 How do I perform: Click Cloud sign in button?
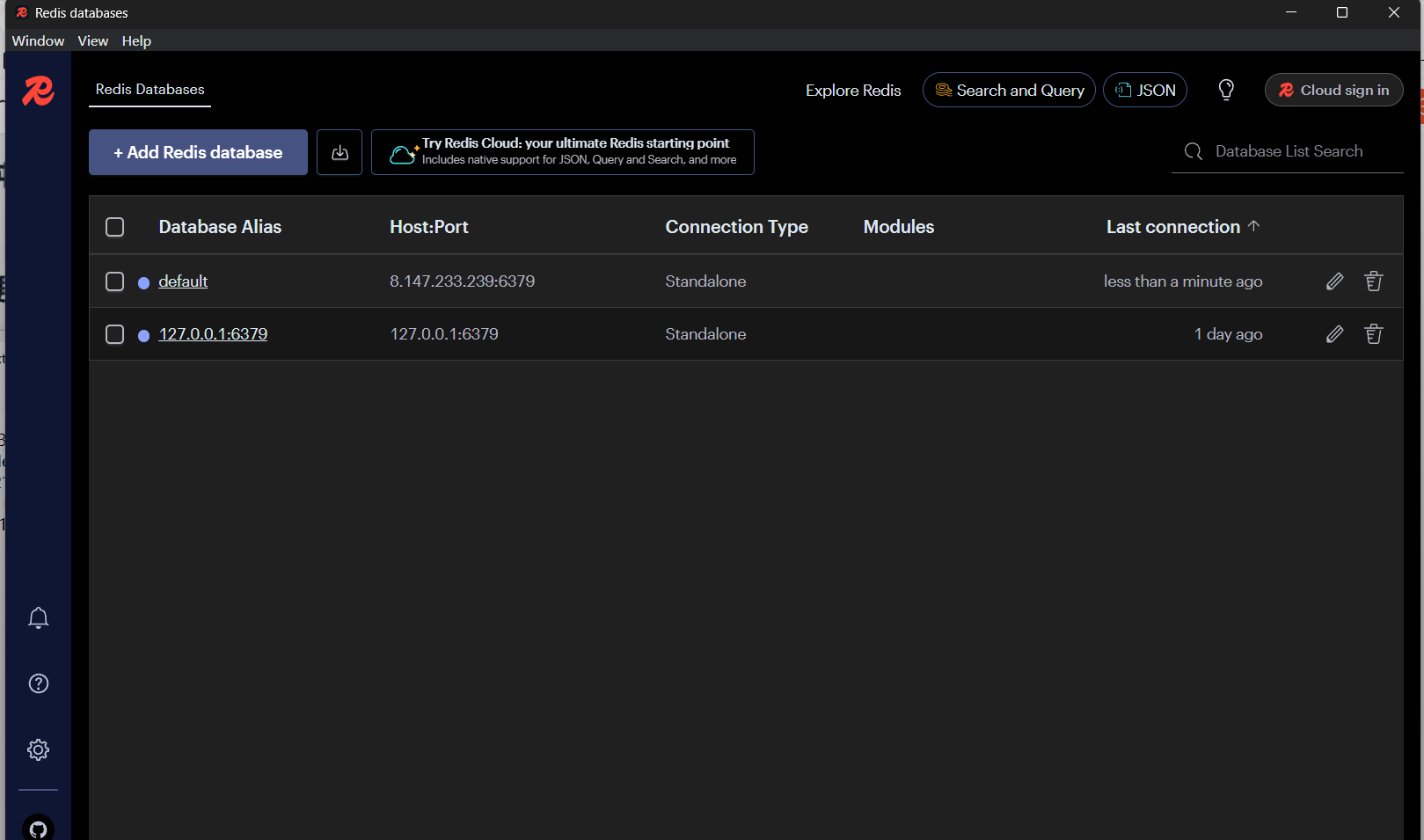1333,90
